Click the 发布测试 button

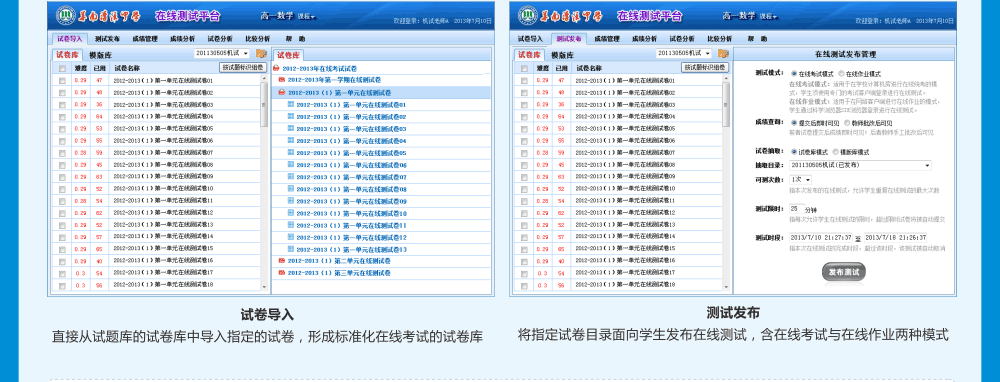pos(844,272)
